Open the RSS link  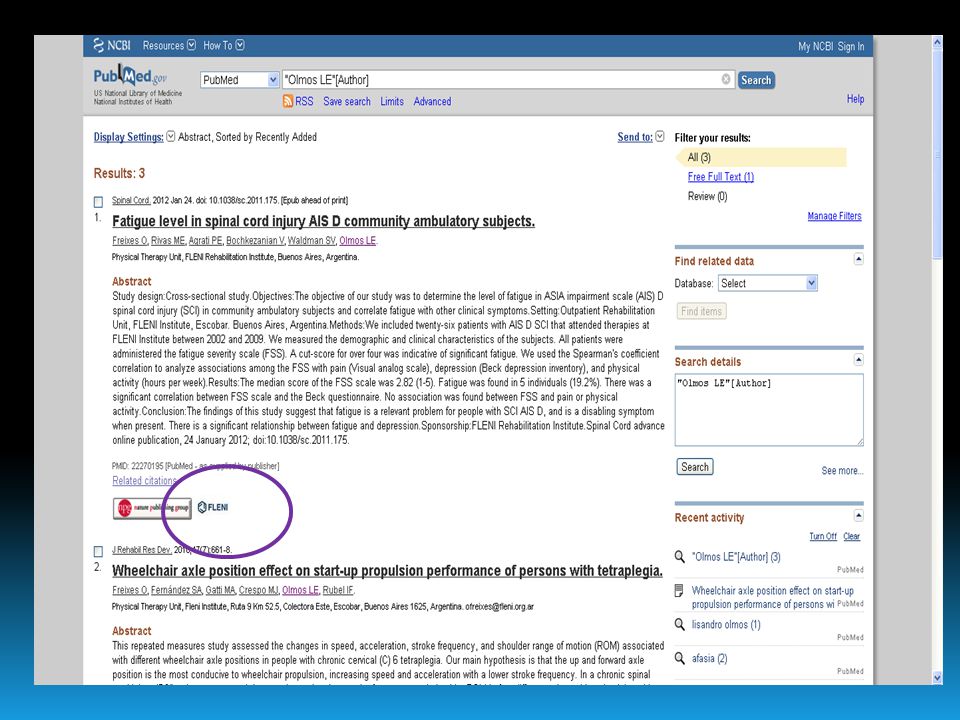click(x=304, y=101)
